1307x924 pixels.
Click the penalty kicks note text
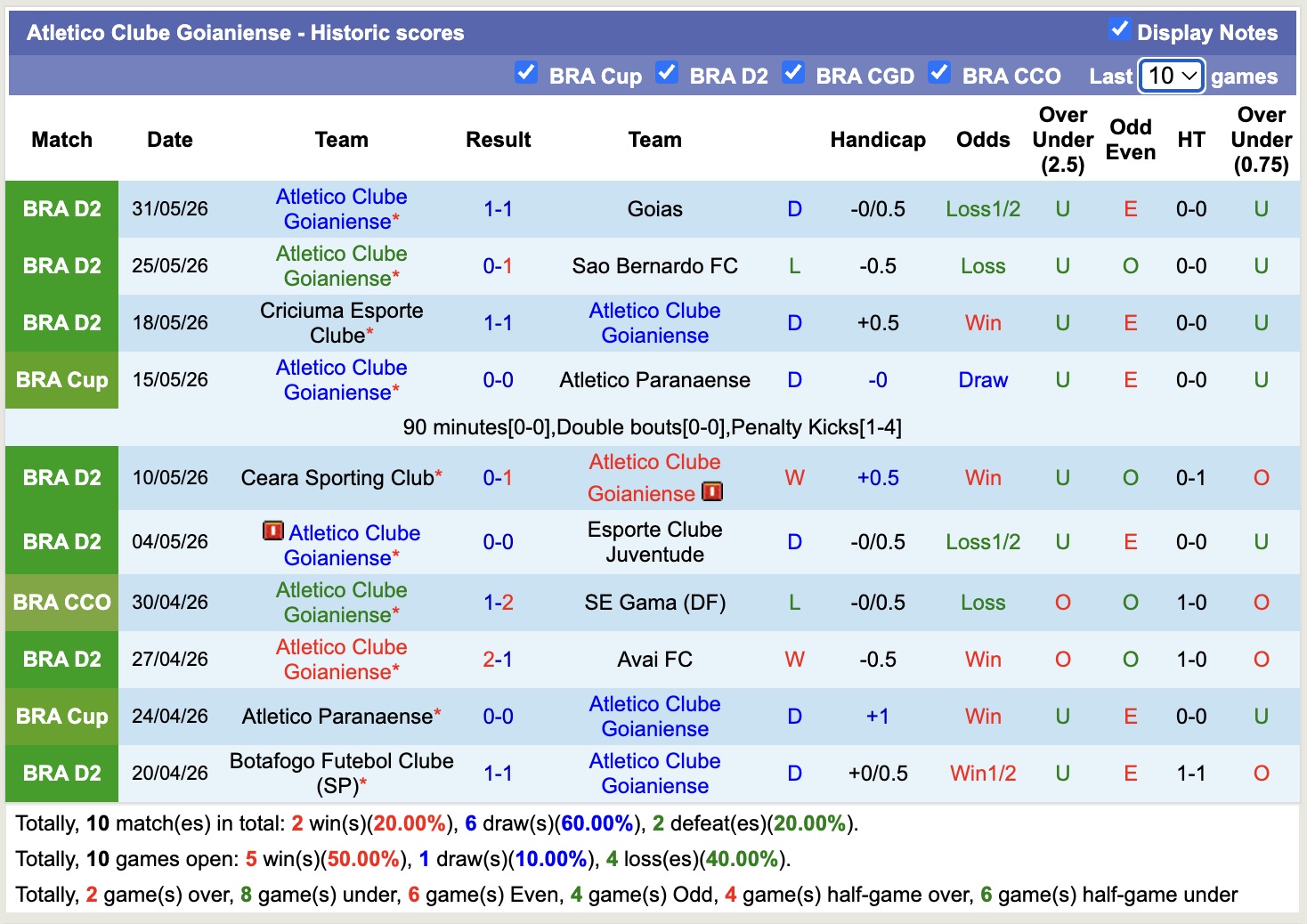[x=653, y=427]
